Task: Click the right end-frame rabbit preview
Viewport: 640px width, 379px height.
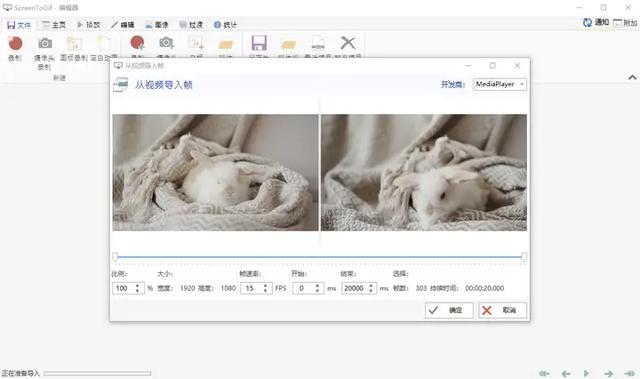Action: pos(424,173)
